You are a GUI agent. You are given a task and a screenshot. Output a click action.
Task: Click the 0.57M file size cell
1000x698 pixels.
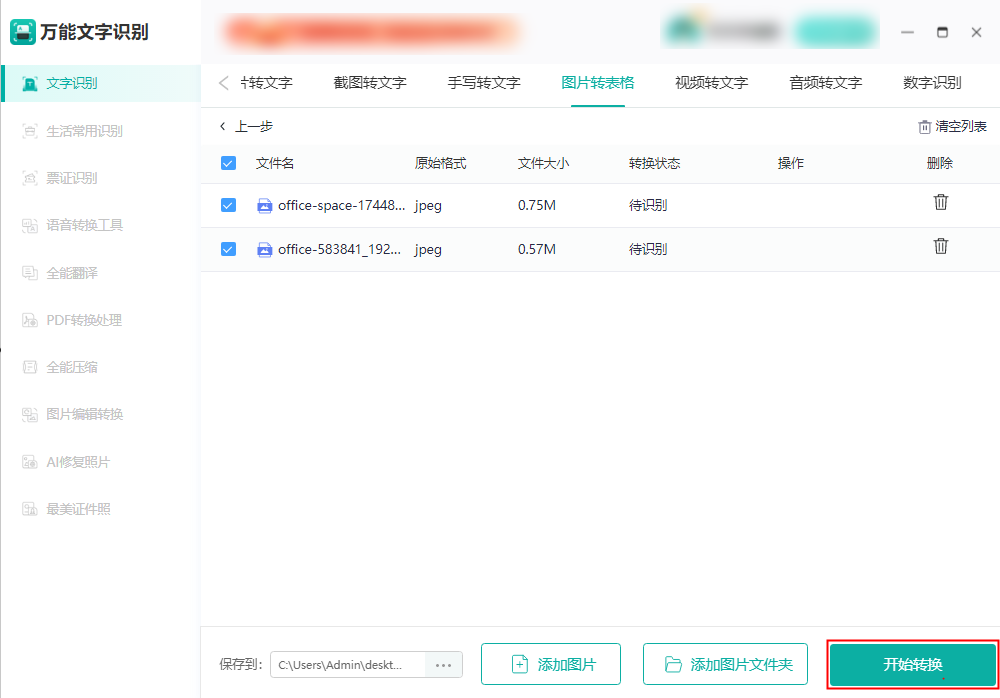tap(536, 249)
